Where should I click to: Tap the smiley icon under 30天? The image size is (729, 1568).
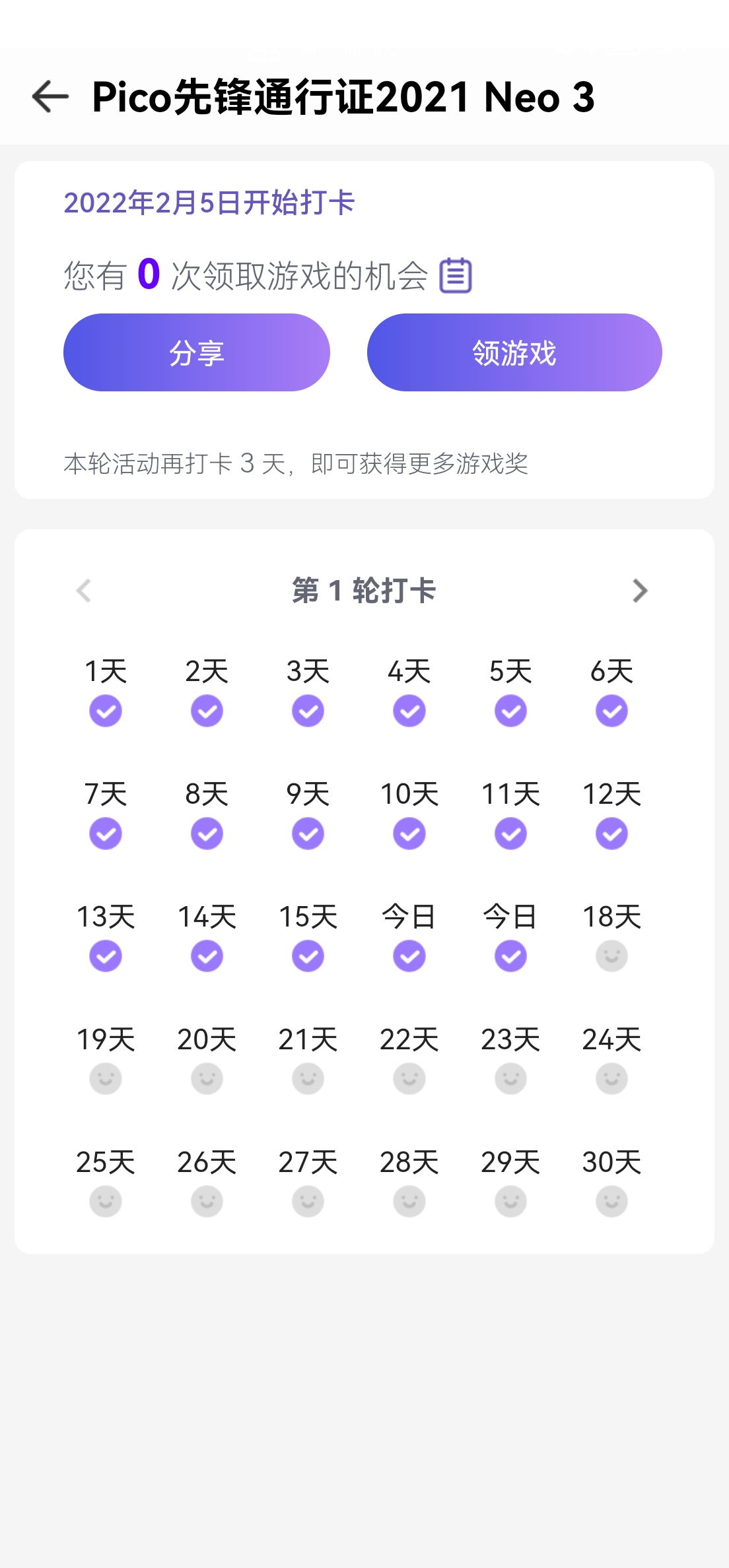[611, 1202]
